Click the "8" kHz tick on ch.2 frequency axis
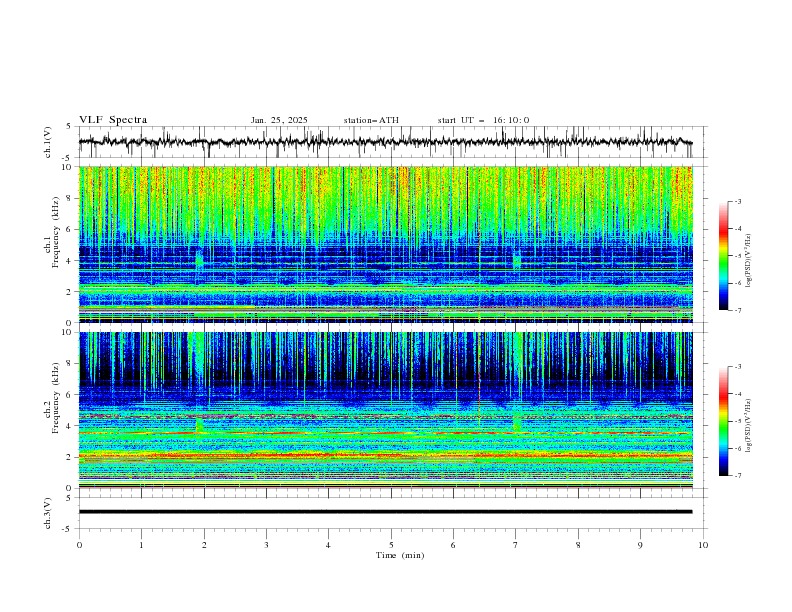792x612 pixels. coord(70,364)
